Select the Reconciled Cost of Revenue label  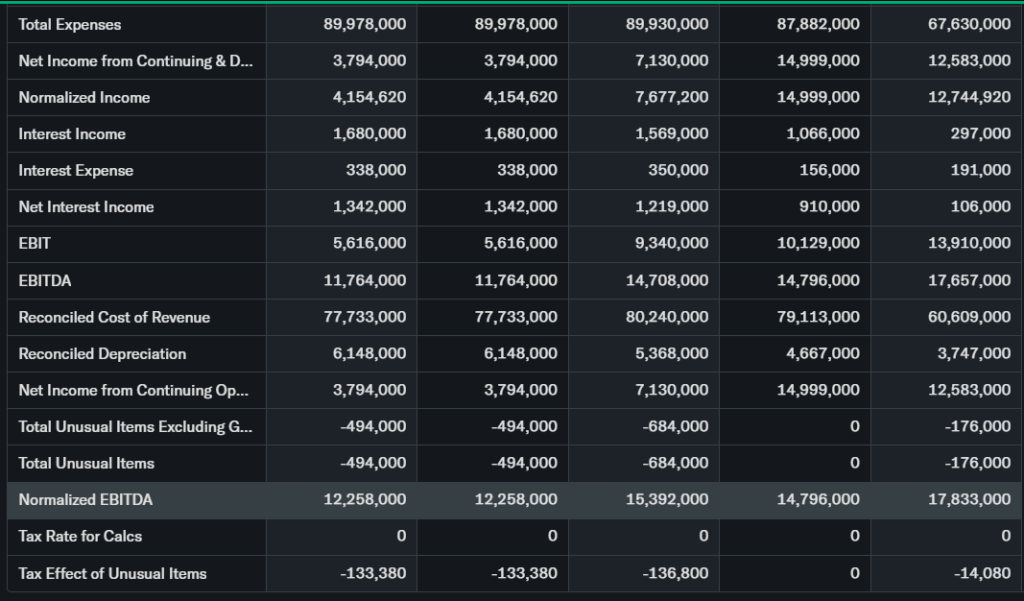[x=114, y=317]
